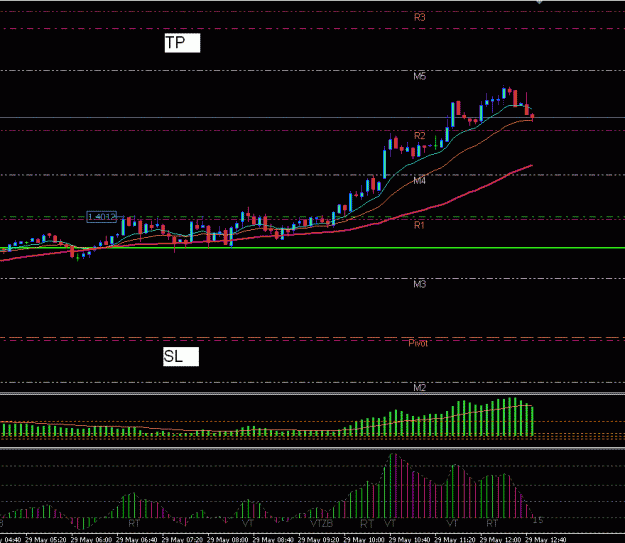
Task: Select the white SL label box
Action: (x=181, y=356)
